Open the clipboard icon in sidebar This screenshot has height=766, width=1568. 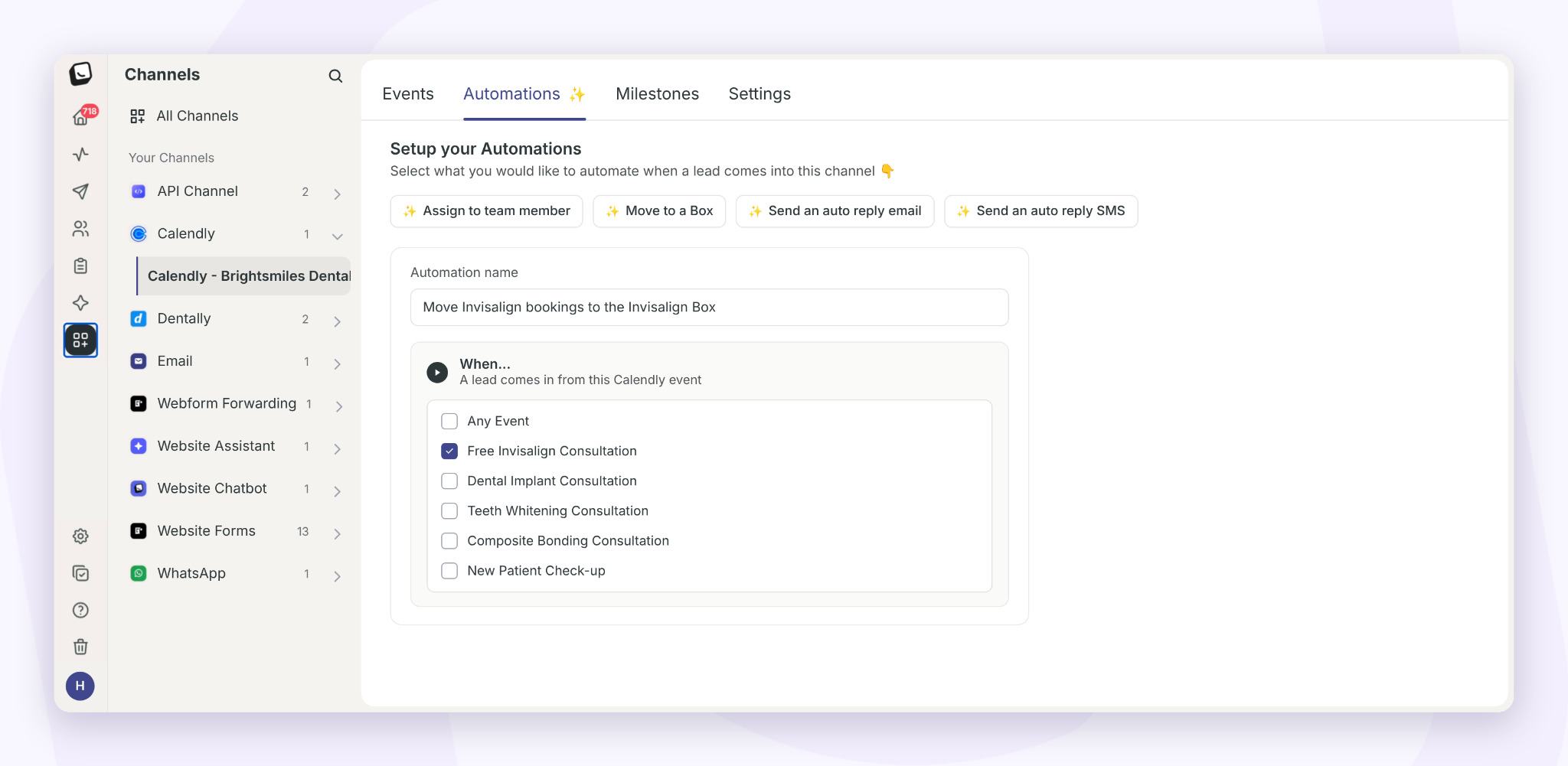[80, 266]
